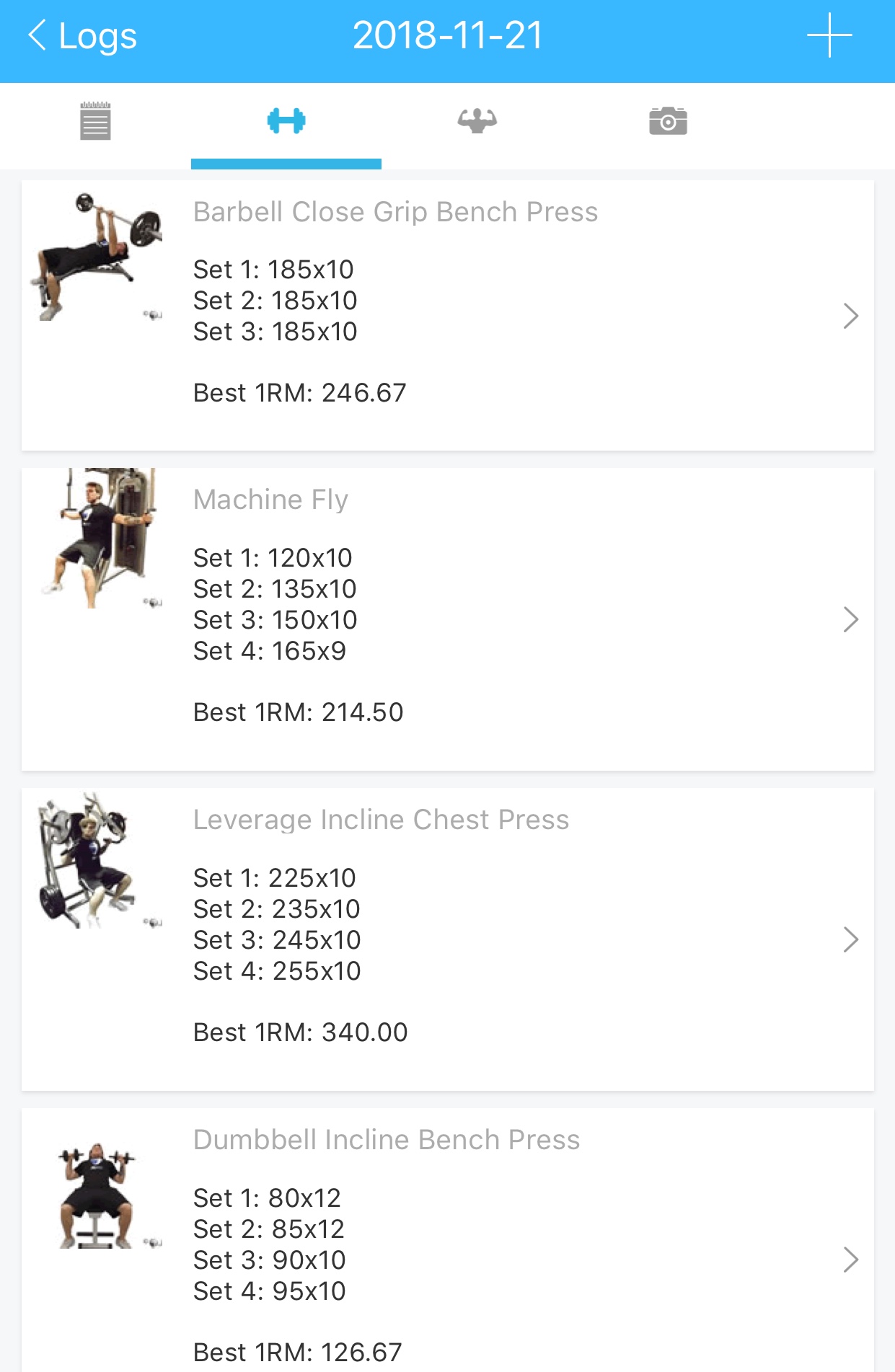
Task: Click the Machine Fly title
Action: (x=270, y=499)
